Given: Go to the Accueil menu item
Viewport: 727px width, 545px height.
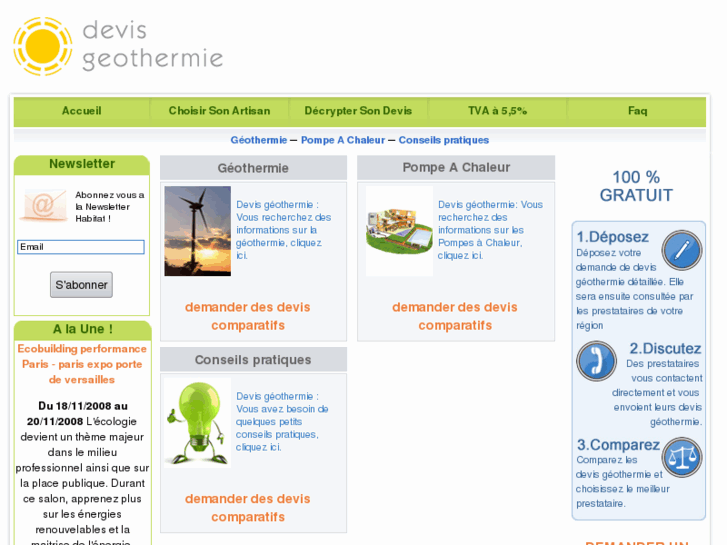Looking at the screenshot, I should tap(82, 111).
